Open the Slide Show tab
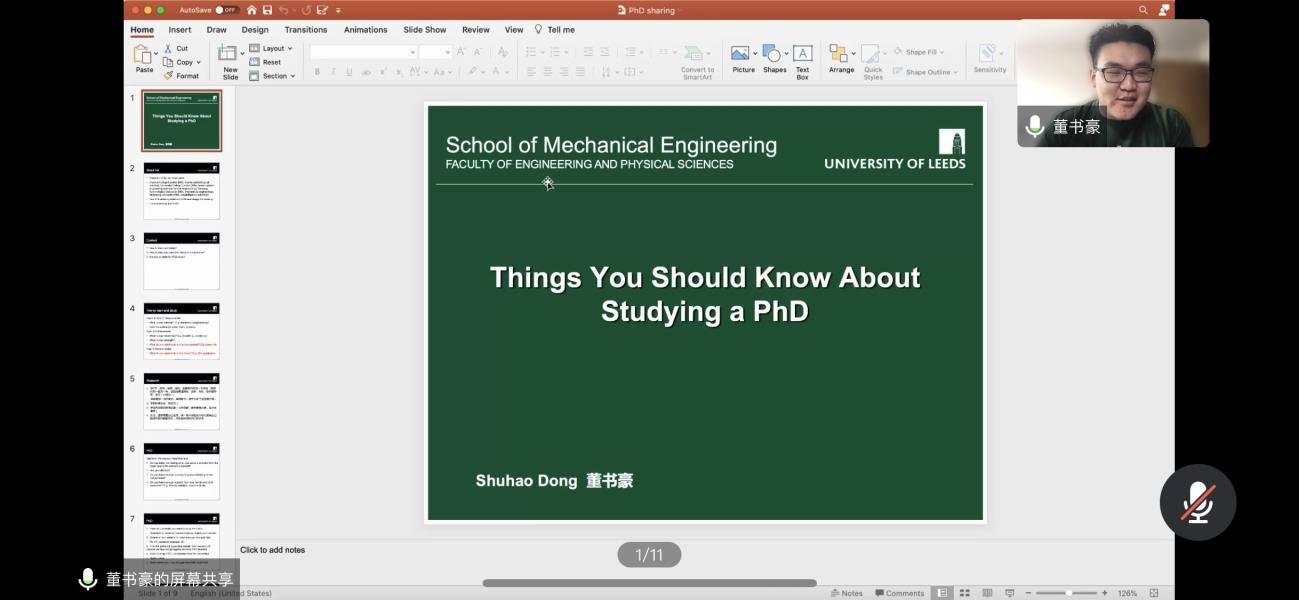 click(425, 30)
